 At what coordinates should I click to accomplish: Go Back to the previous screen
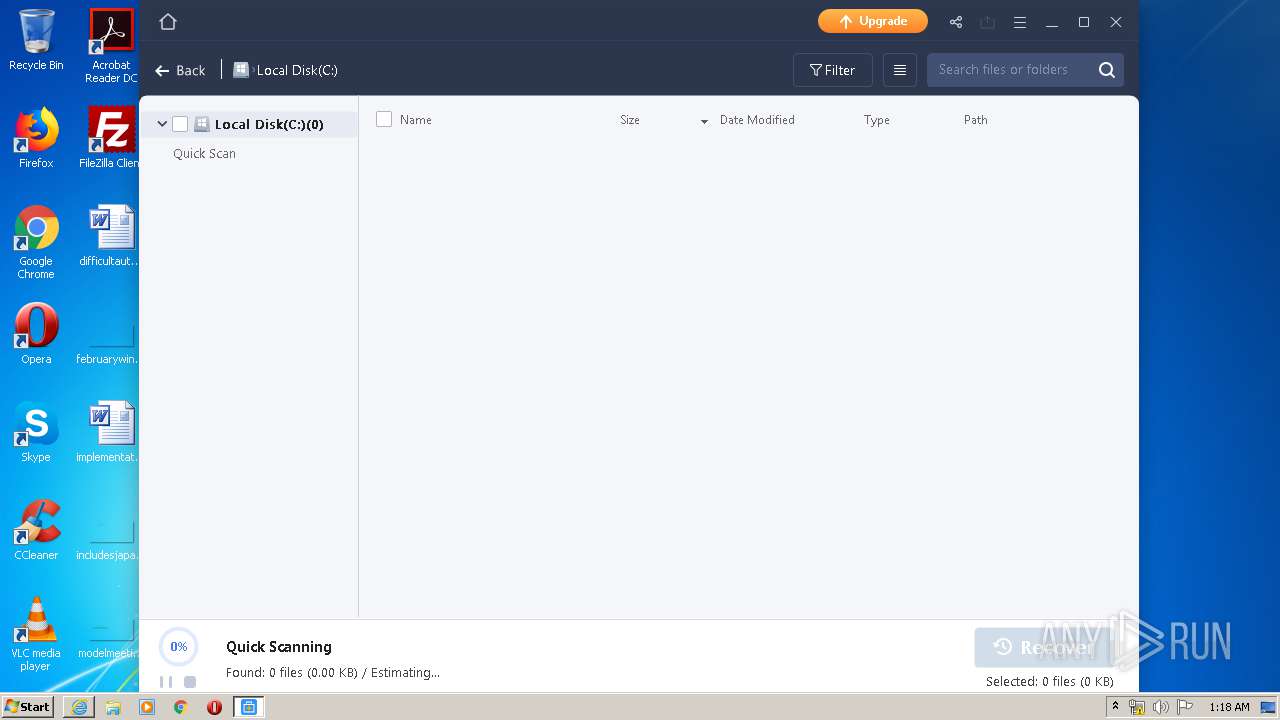[180, 70]
